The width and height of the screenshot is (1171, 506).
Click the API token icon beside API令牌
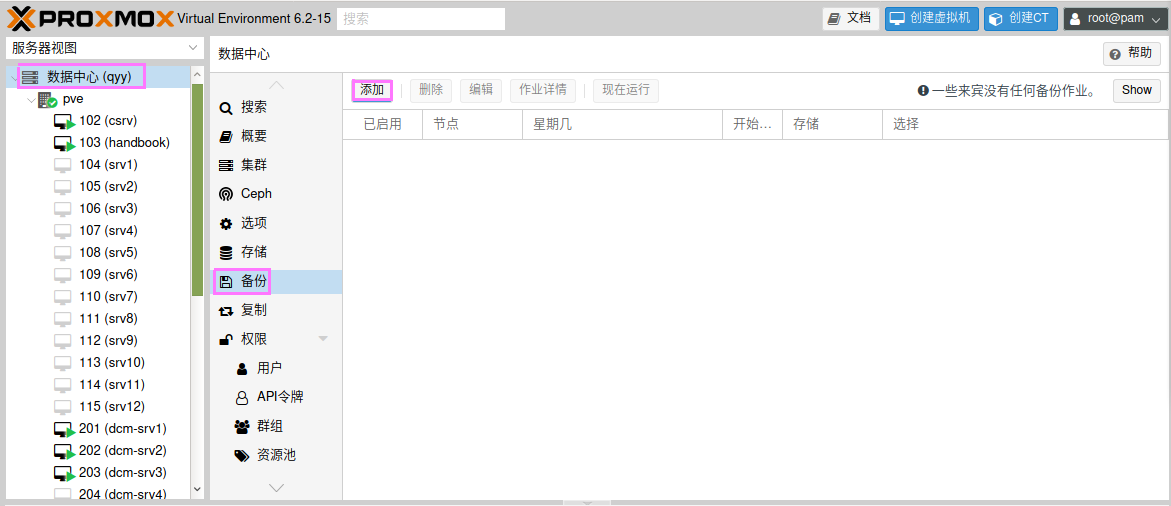coord(242,397)
